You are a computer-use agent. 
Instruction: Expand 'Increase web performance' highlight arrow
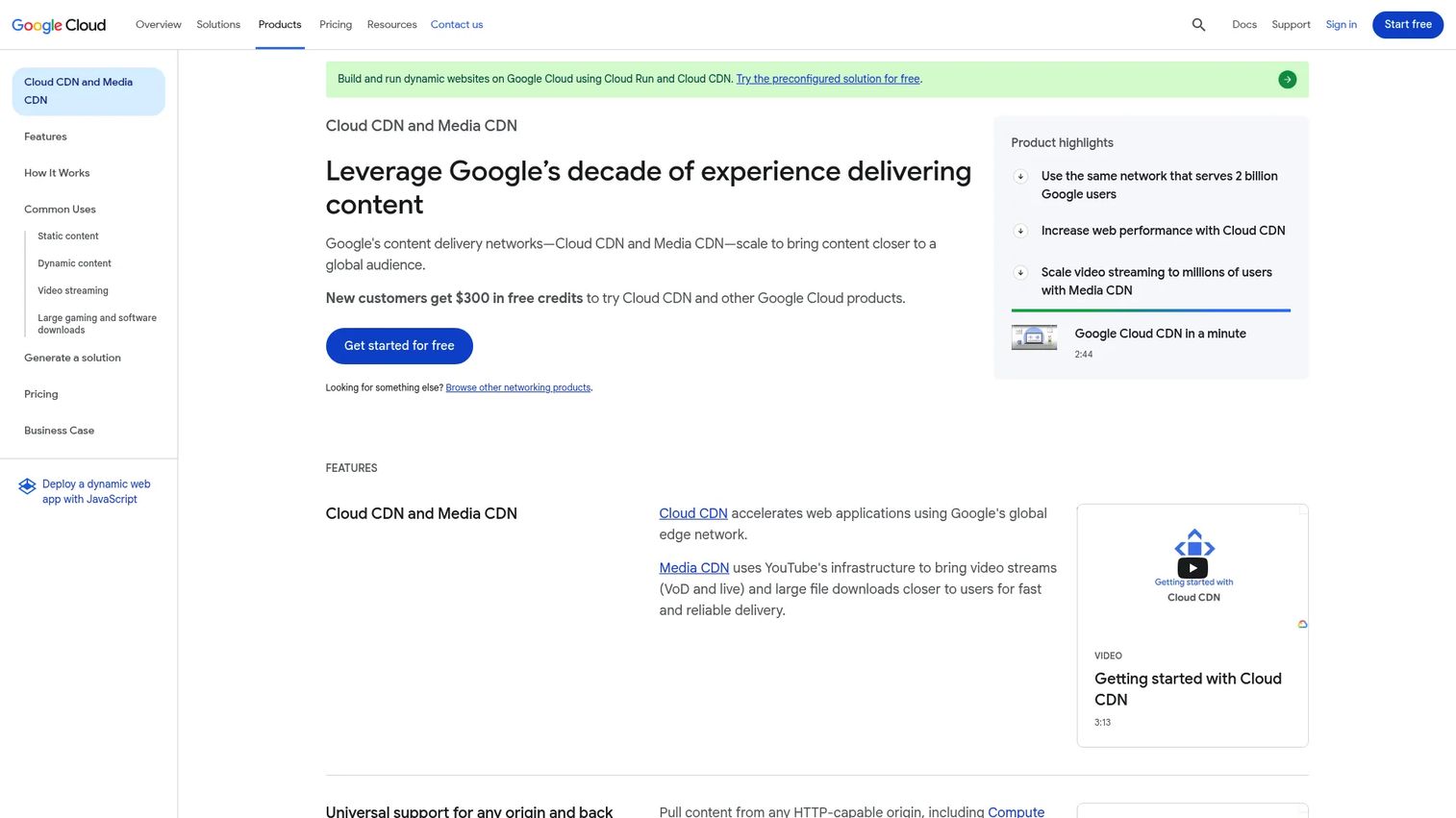pyautogui.click(x=1020, y=231)
